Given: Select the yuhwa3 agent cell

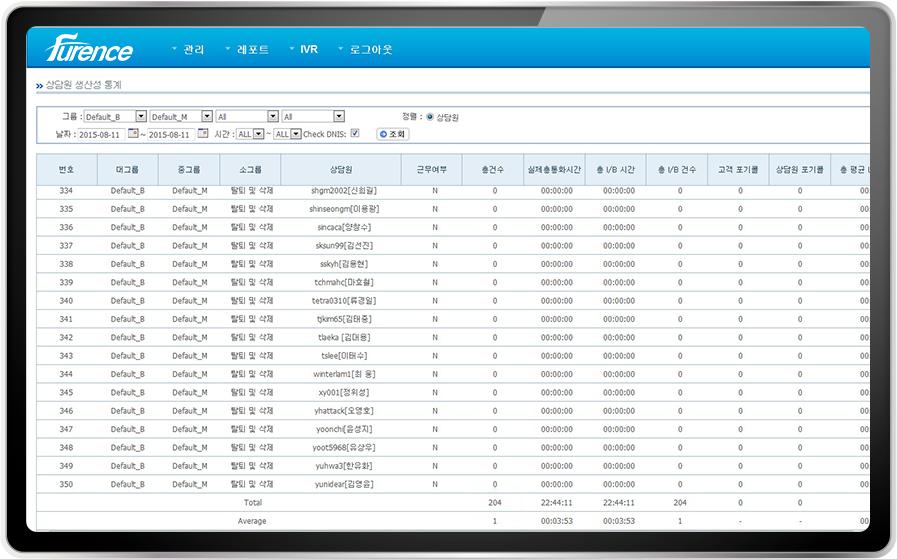Looking at the screenshot, I should (344, 465).
